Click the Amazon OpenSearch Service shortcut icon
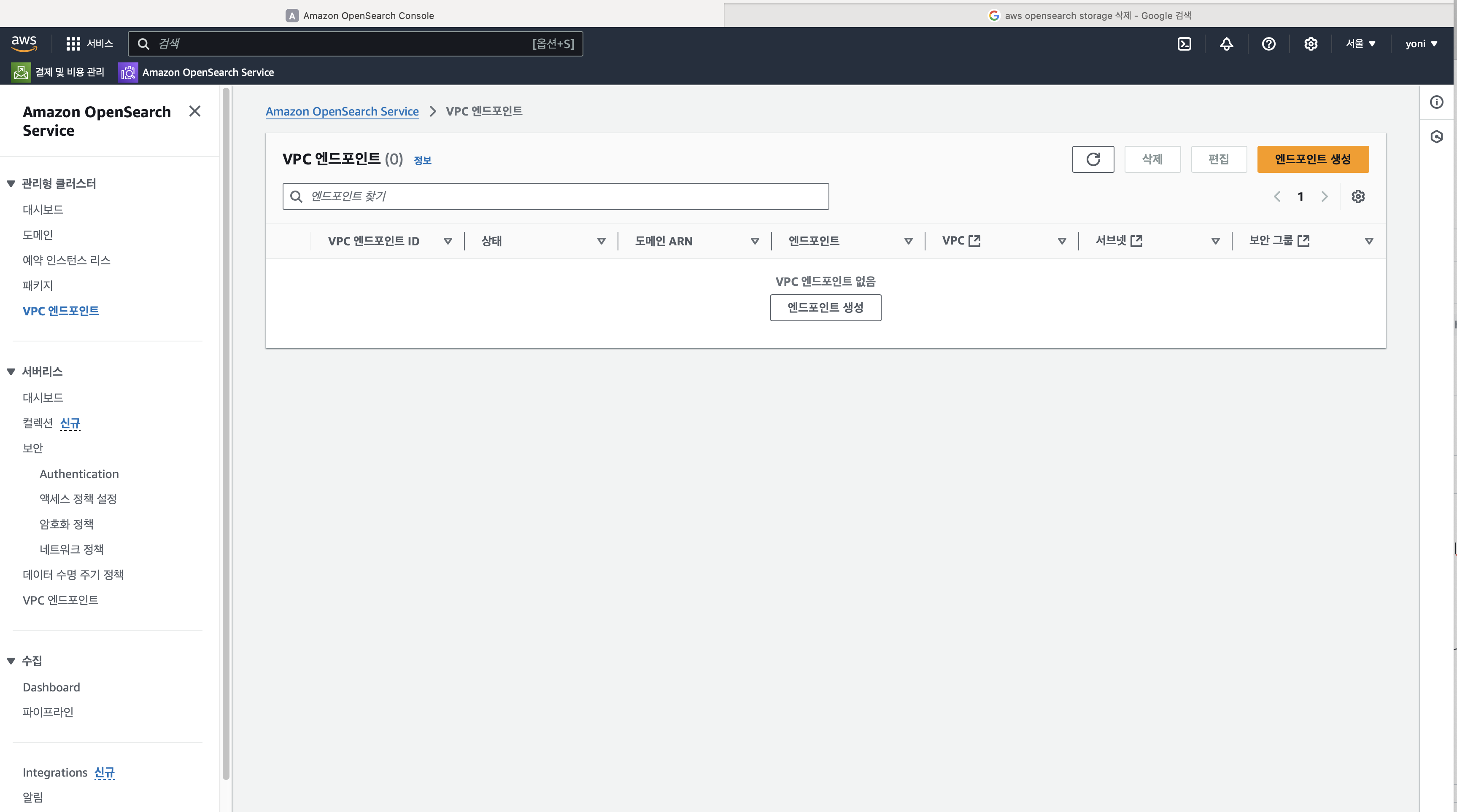This screenshot has width=1457, height=812. click(x=128, y=73)
